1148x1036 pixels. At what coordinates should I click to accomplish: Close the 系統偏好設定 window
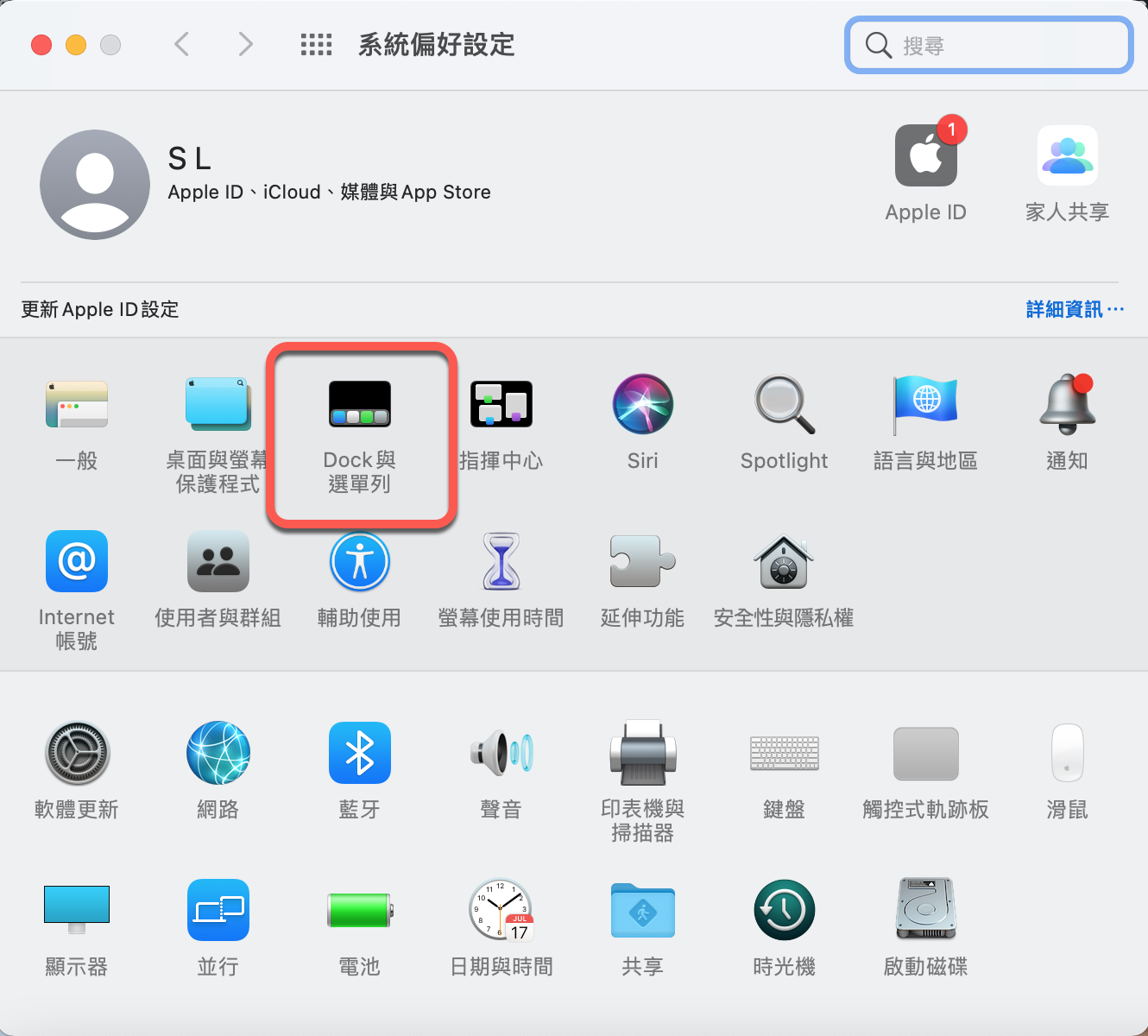41,45
